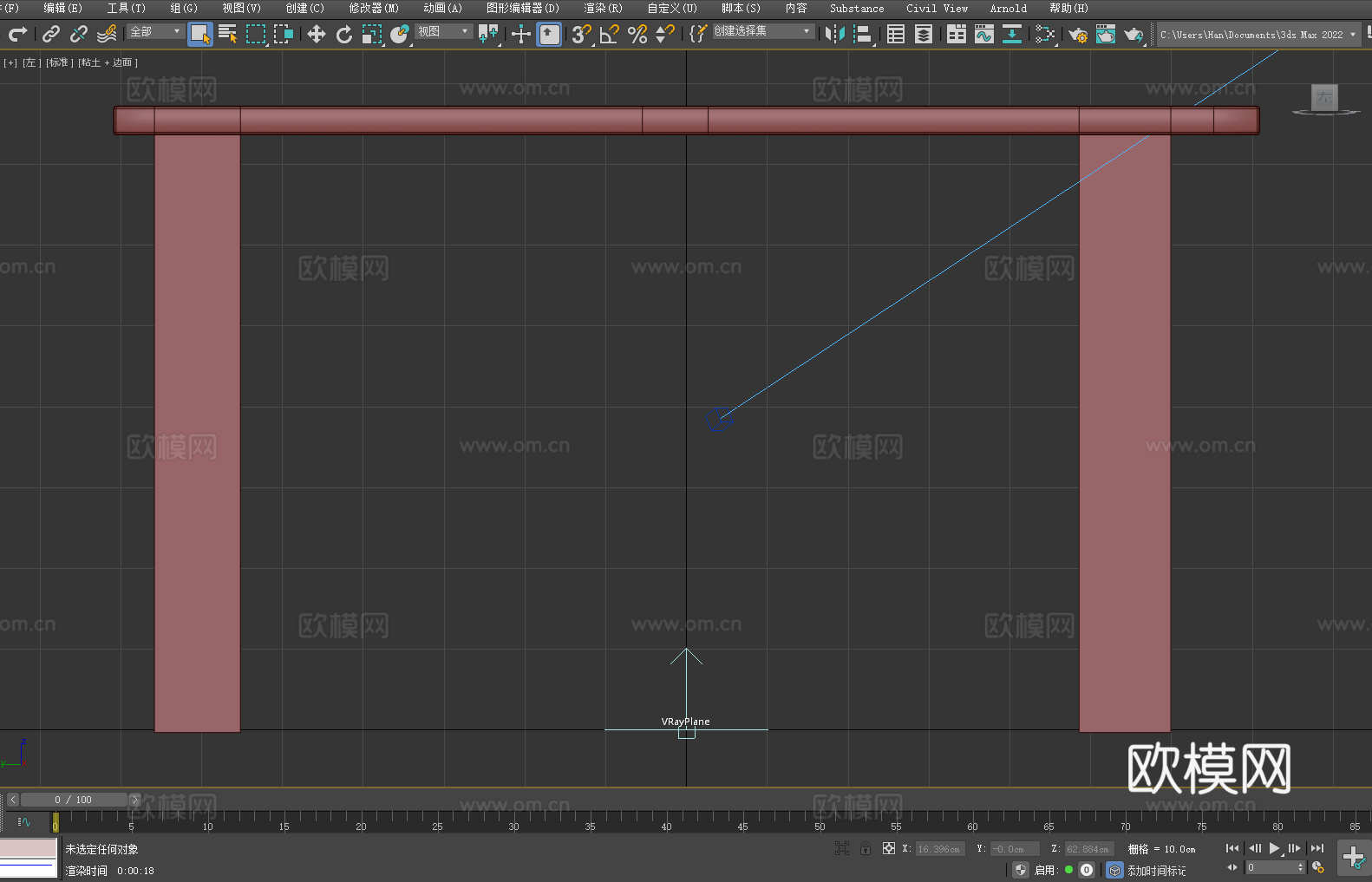This screenshot has width=1372, height=882.
Task: Open the Material Editor icon
Action: (1045, 34)
